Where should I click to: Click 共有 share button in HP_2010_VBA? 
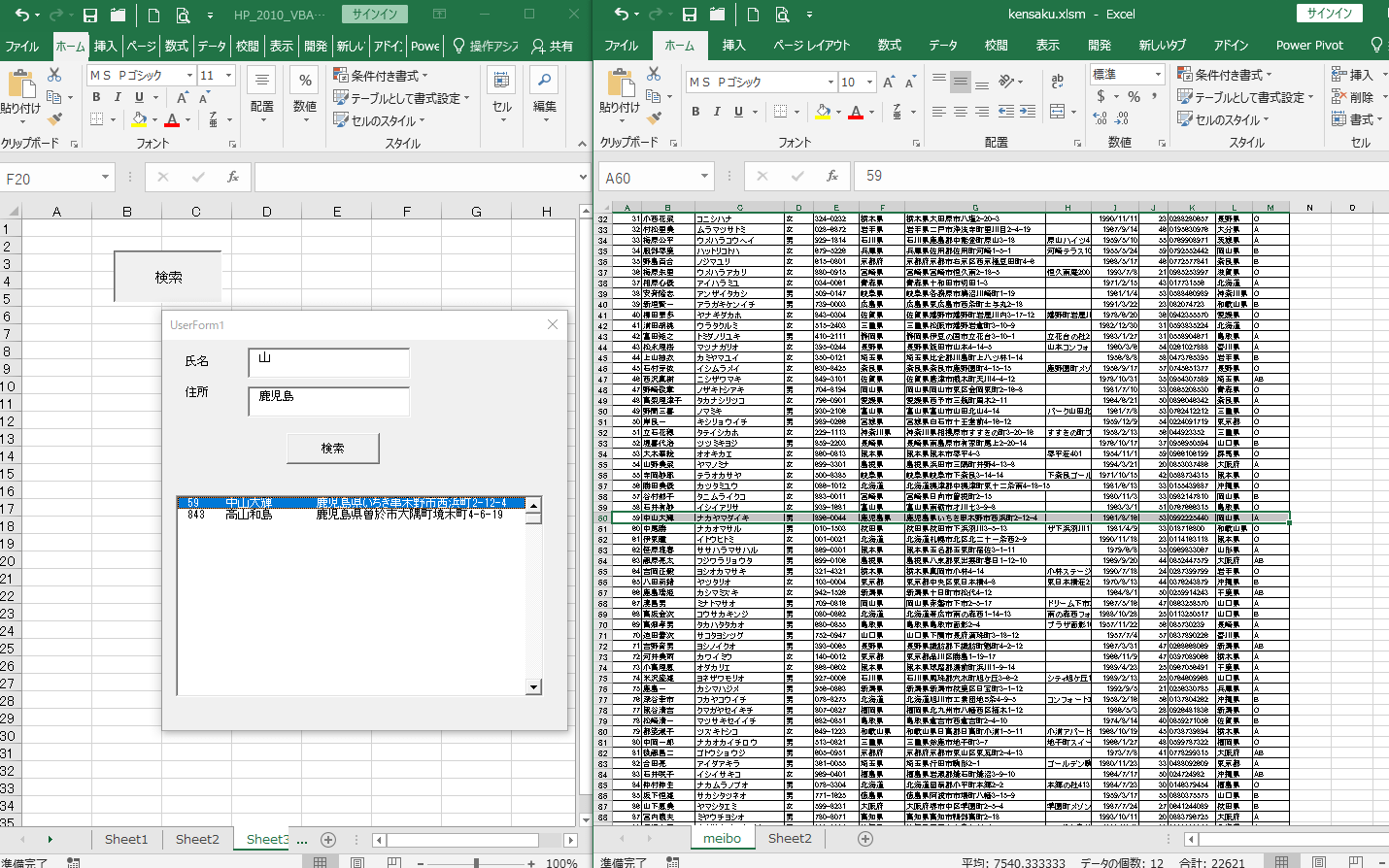coord(553,46)
